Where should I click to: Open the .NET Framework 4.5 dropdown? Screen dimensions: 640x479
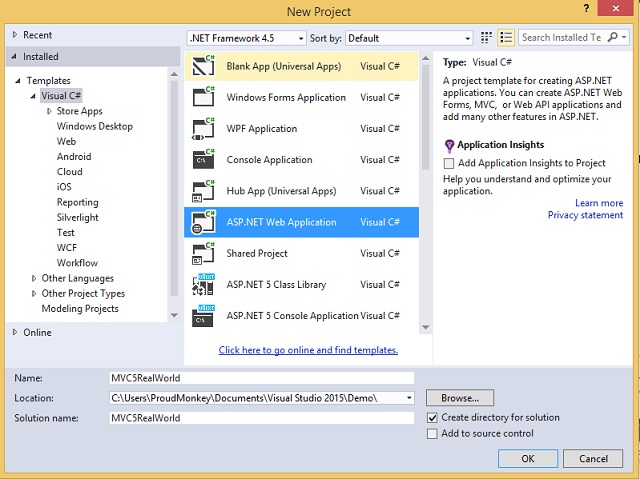click(247, 38)
